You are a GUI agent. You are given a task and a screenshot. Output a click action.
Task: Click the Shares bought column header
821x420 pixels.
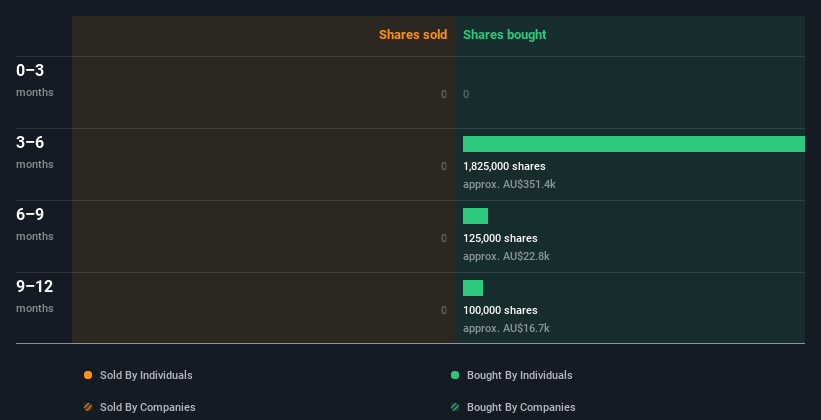(504, 35)
